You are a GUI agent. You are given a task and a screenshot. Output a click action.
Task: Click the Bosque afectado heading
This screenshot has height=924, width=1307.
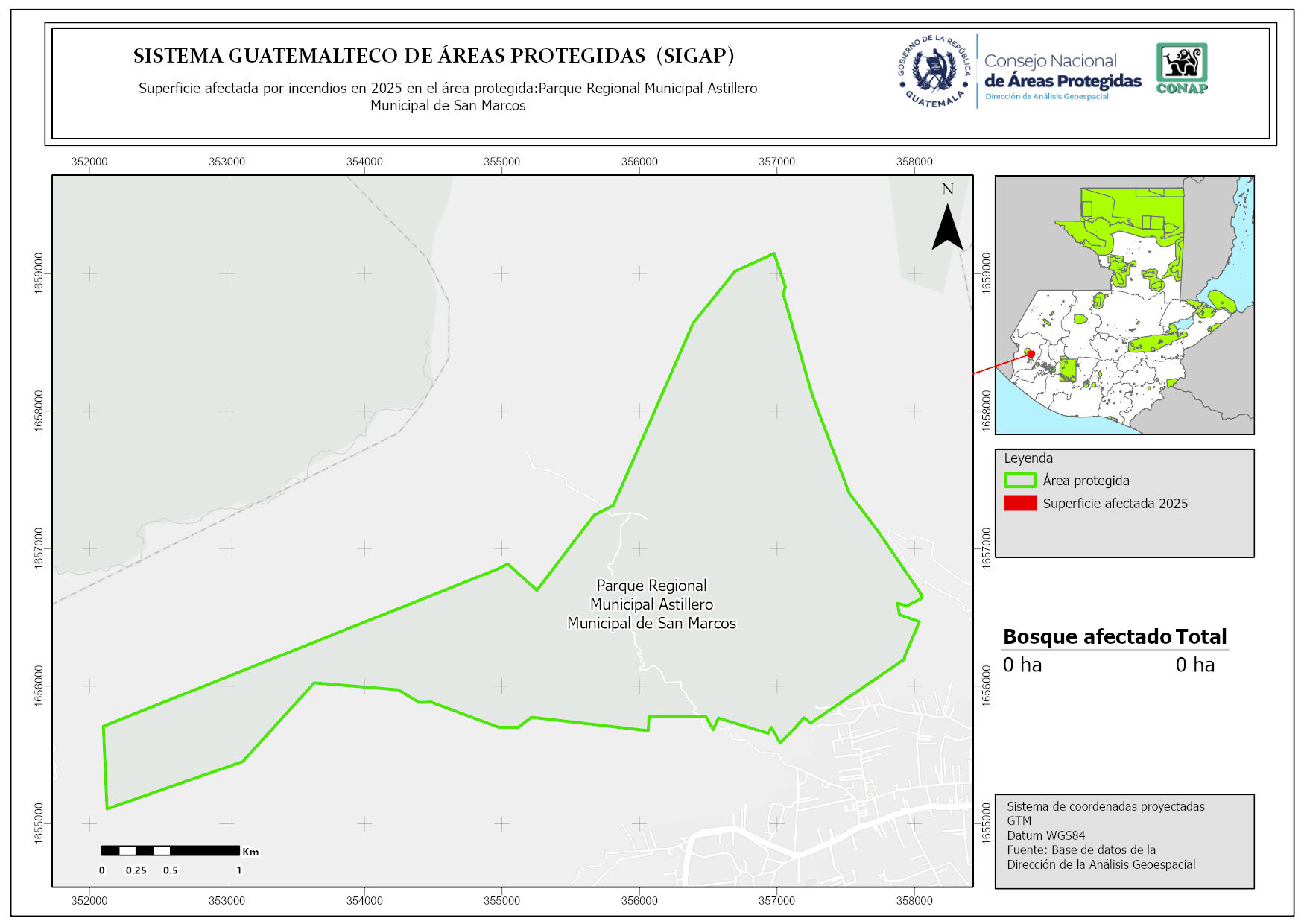(x=1087, y=636)
